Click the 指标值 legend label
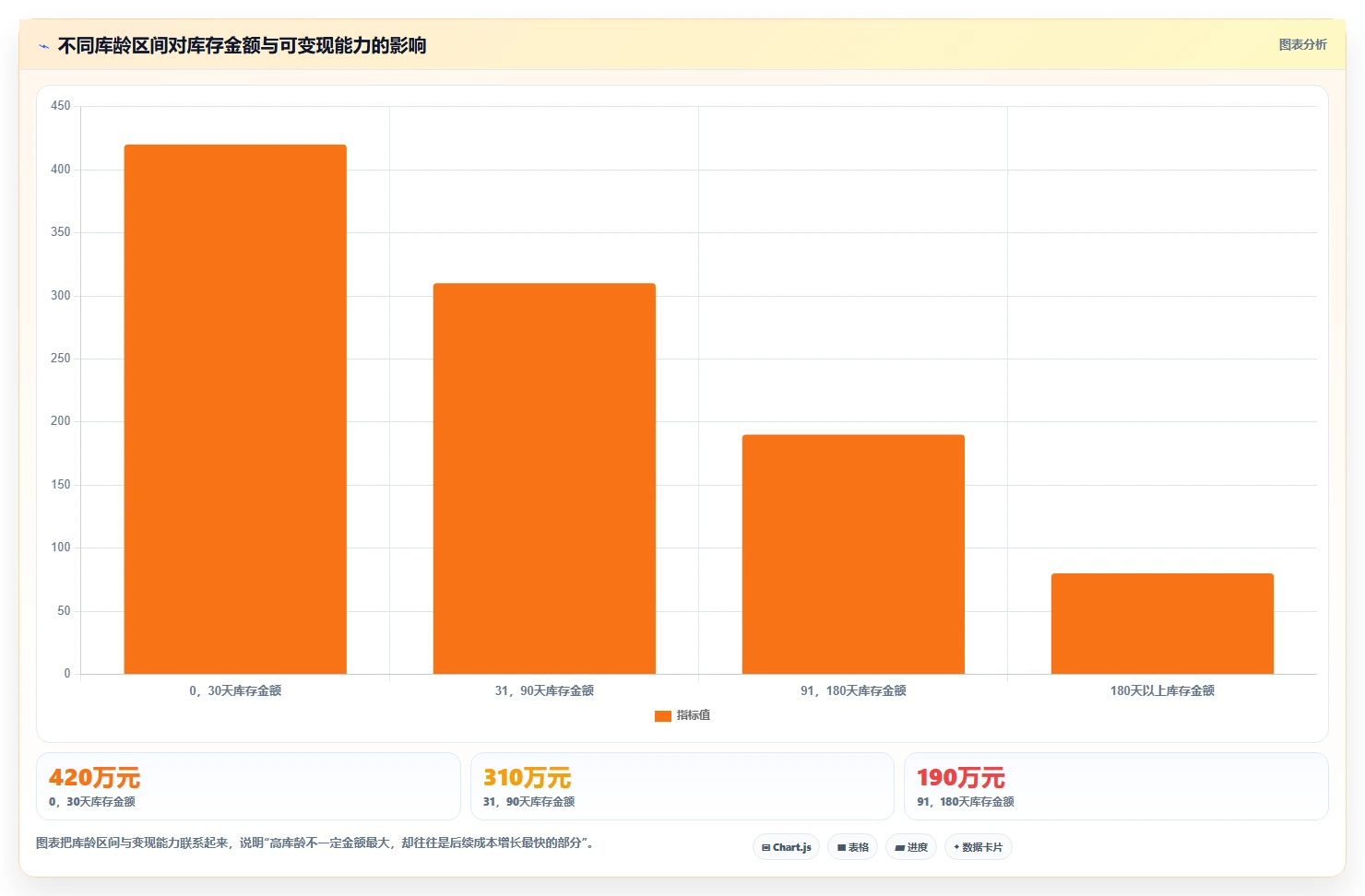Viewport: 1365px width, 896px height. point(694,715)
